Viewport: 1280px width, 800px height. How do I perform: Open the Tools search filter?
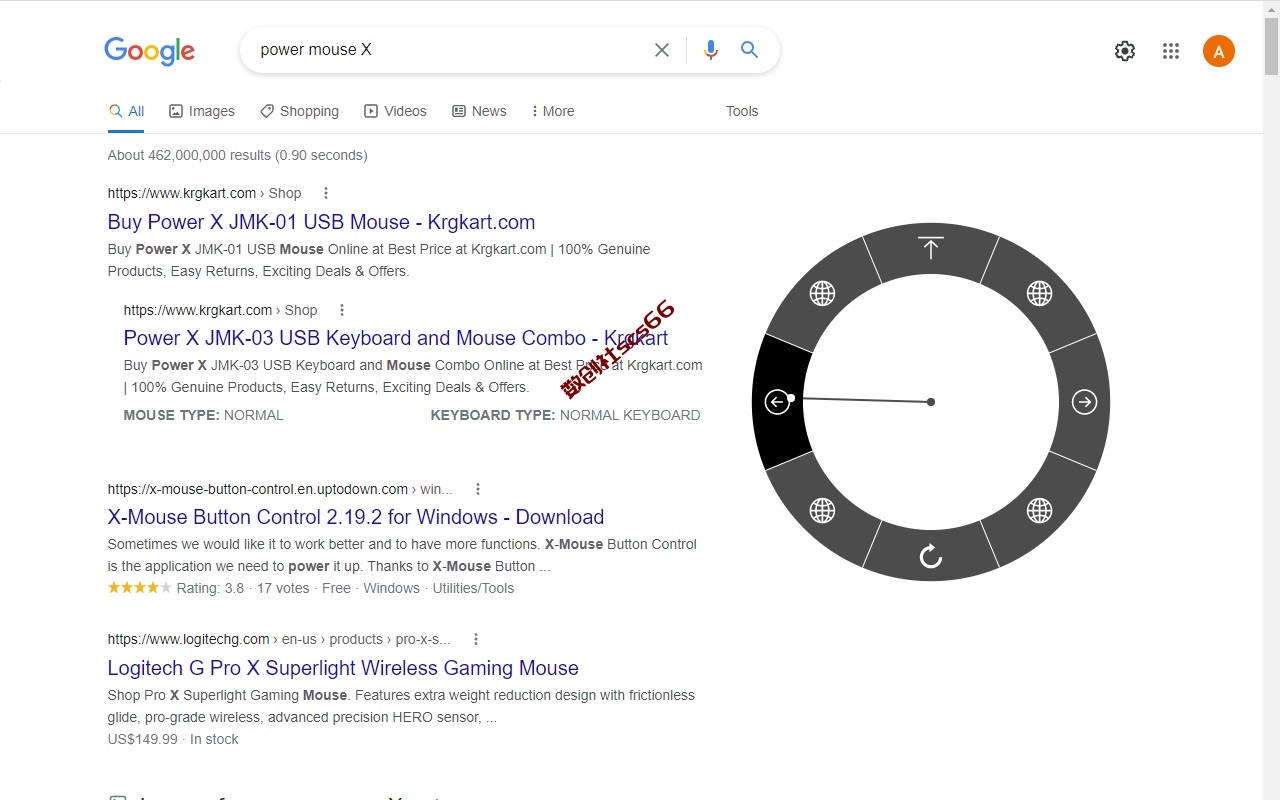click(x=742, y=111)
